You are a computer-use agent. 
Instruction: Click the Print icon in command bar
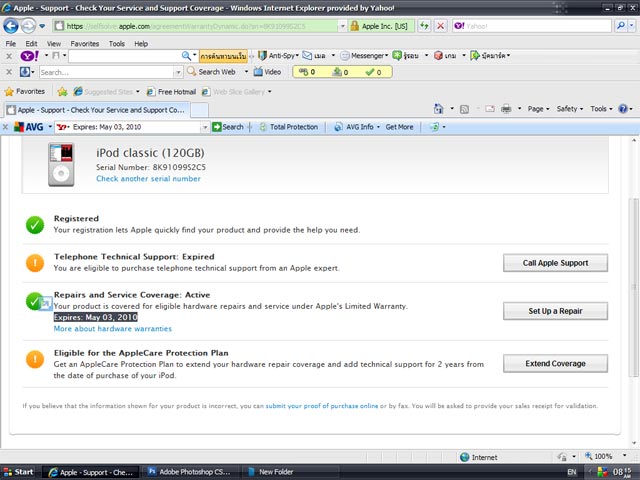click(506, 109)
